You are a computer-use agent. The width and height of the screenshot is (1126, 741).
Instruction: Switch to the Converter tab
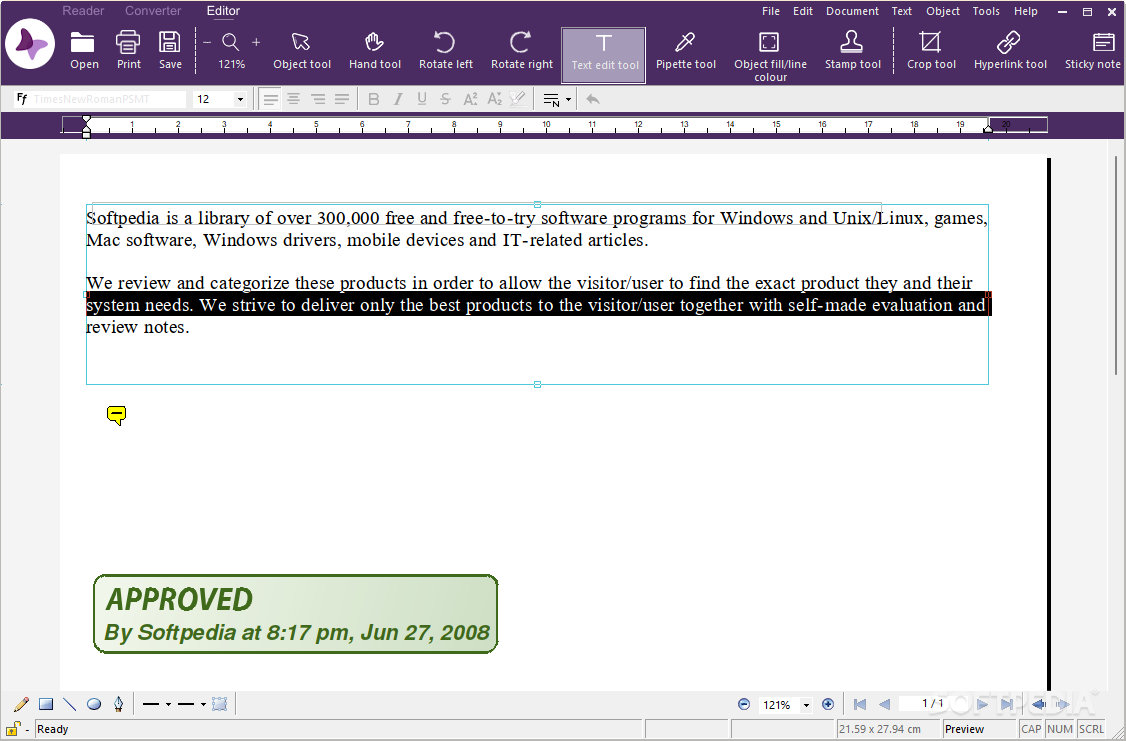click(x=153, y=11)
